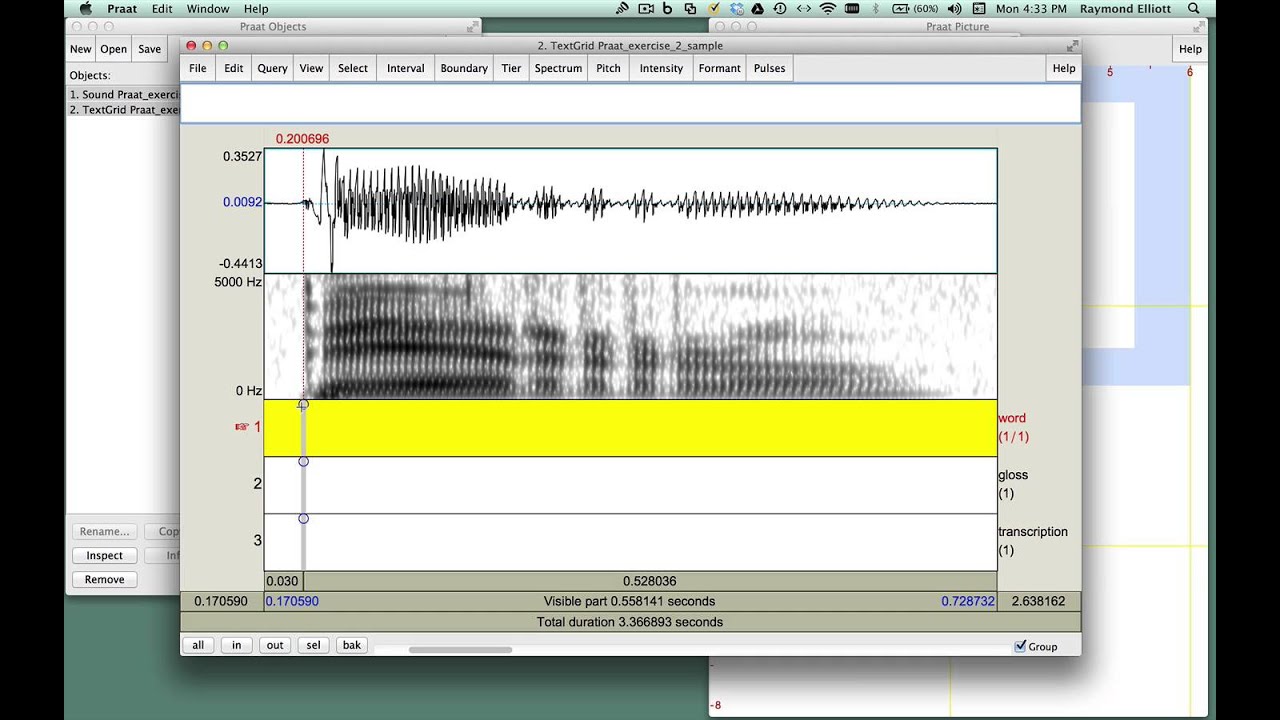Open the Formant menu
Image resolution: width=1280 pixels, height=720 pixels.
pyautogui.click(x=720, y=68)
